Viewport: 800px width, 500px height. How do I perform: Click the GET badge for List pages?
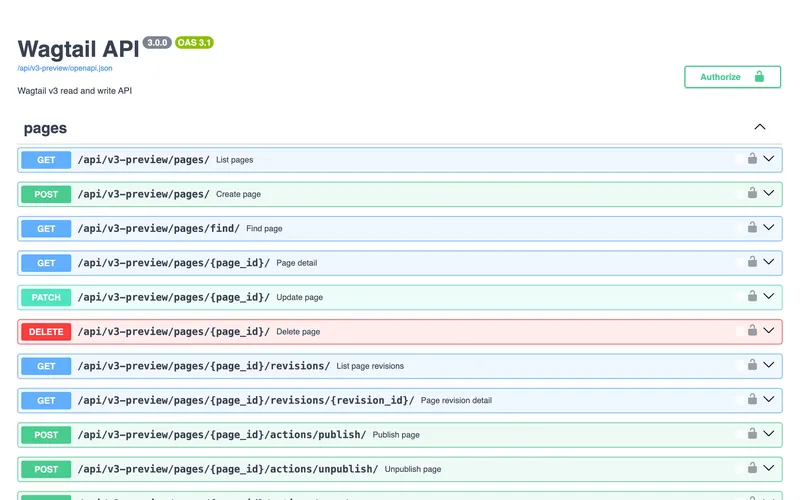(x=46, y=160)
